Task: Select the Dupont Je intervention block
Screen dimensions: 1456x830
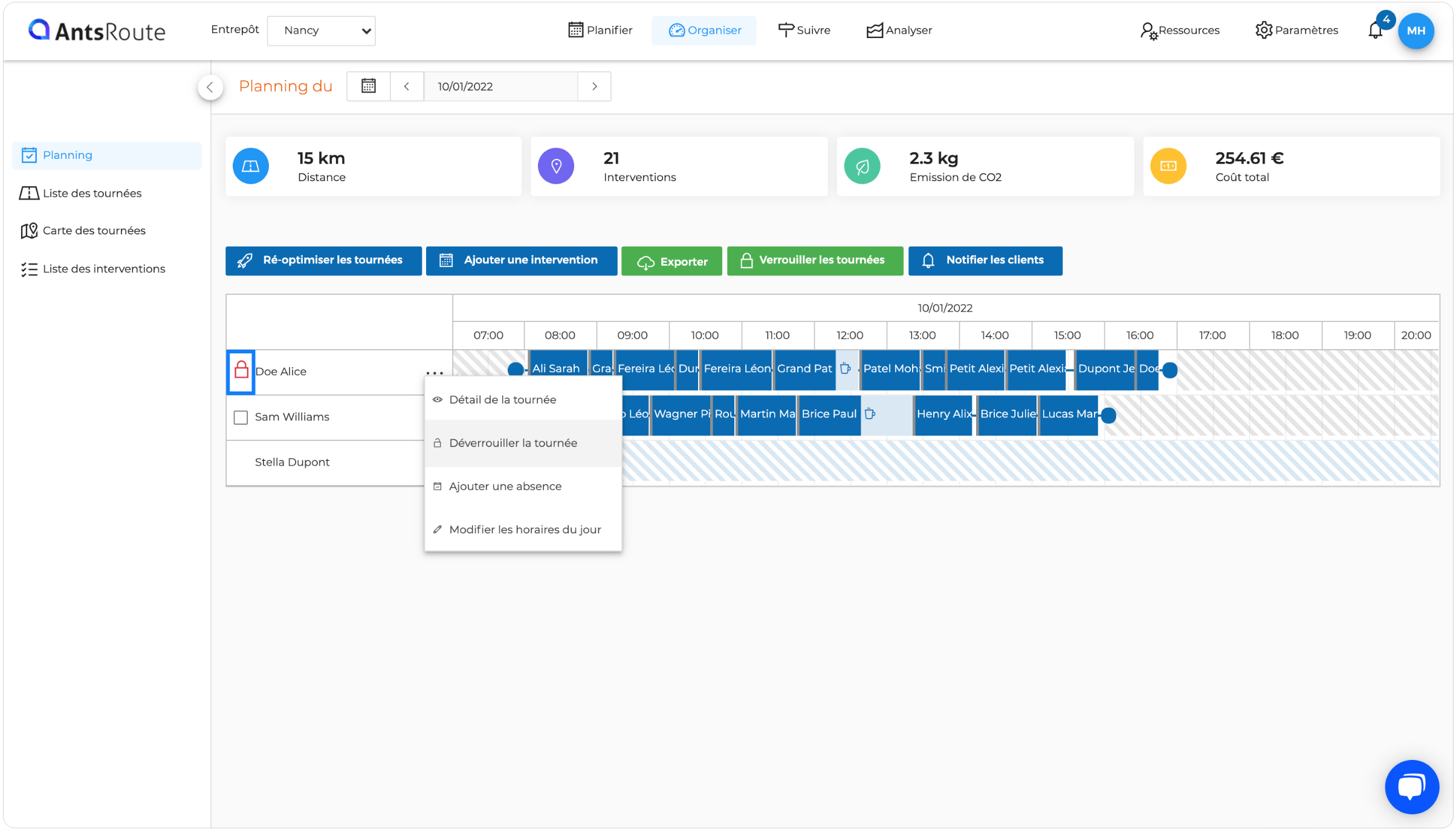Action: tap(1105, 369)
